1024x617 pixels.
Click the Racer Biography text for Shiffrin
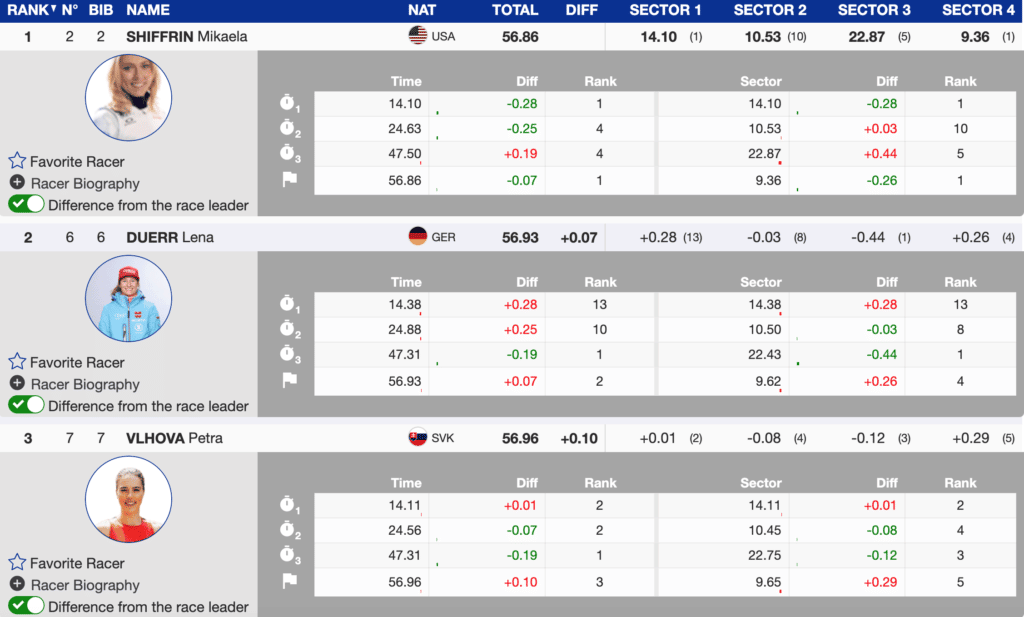[x=85, y=183]
